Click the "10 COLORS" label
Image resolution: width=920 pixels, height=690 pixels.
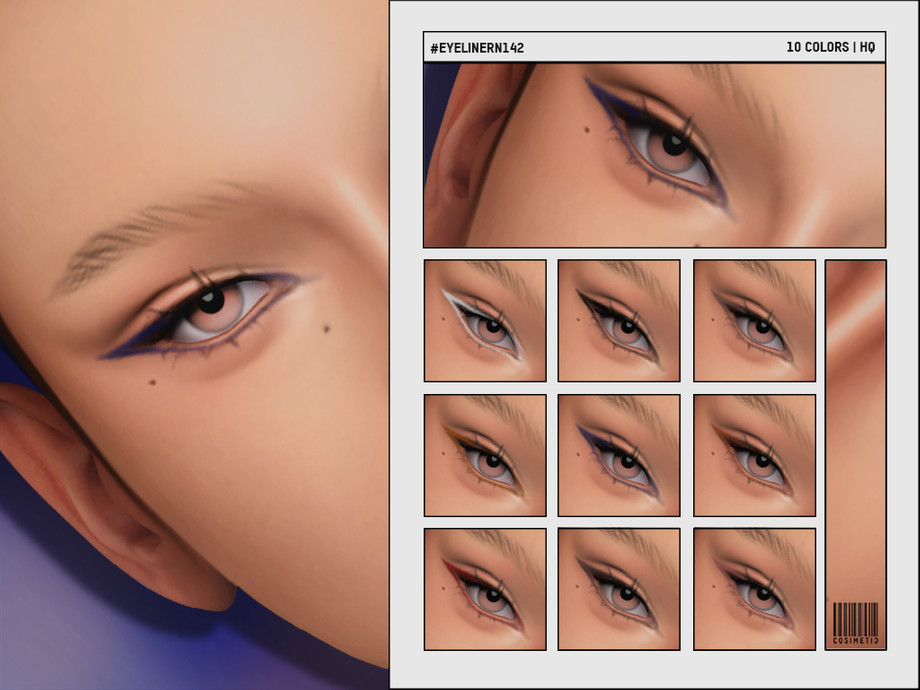point(817,48)
